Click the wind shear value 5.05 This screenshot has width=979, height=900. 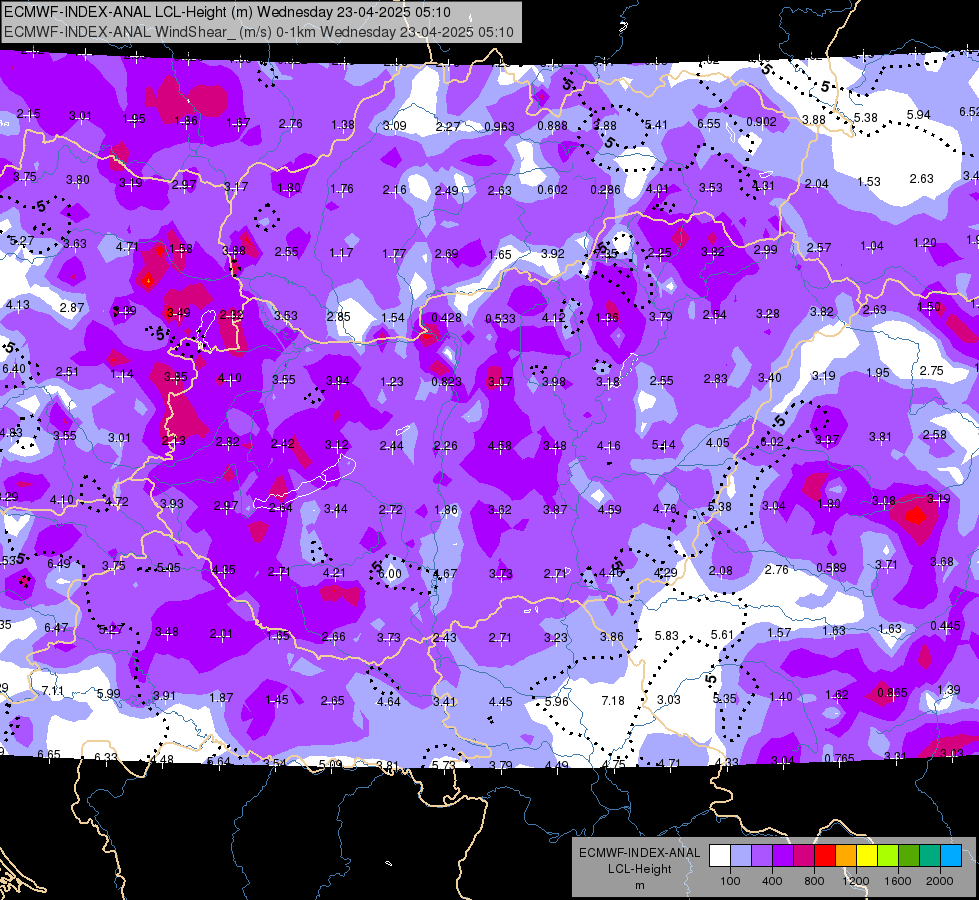tap(168, 568)
